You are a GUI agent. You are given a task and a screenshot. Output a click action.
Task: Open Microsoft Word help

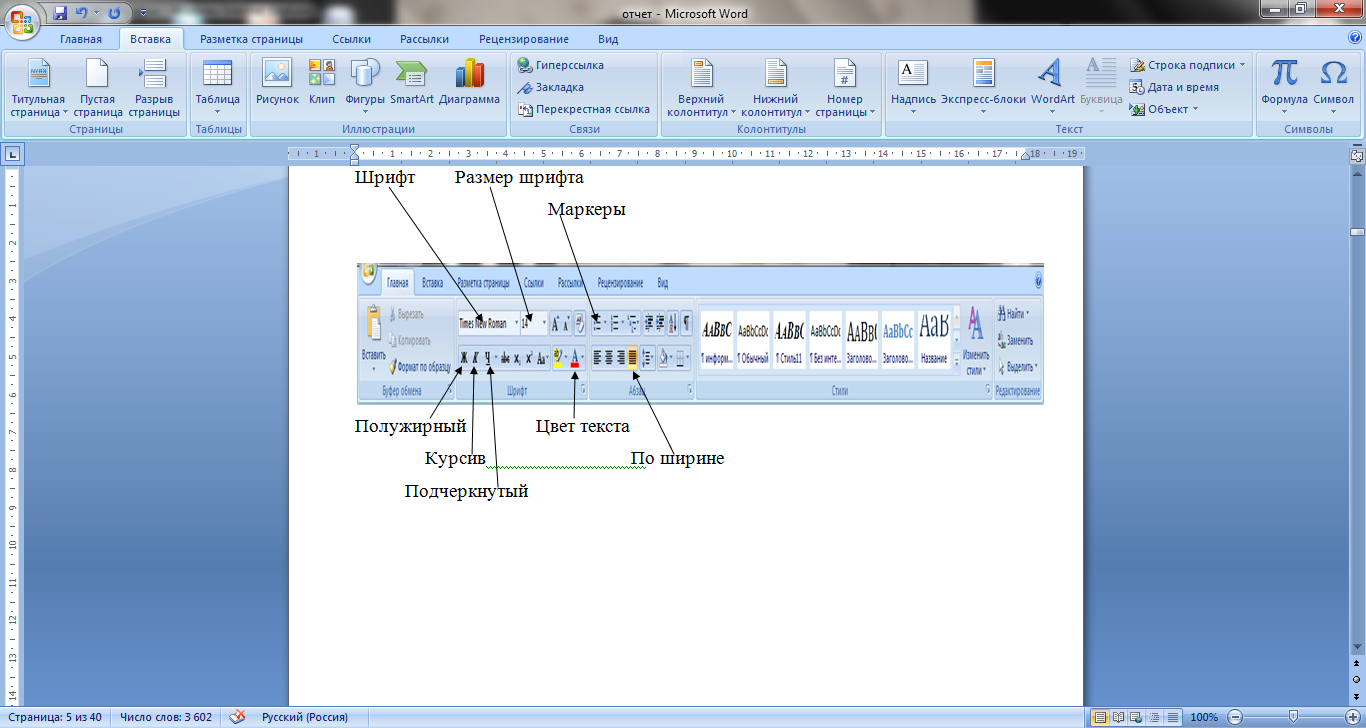point(1355,38)
